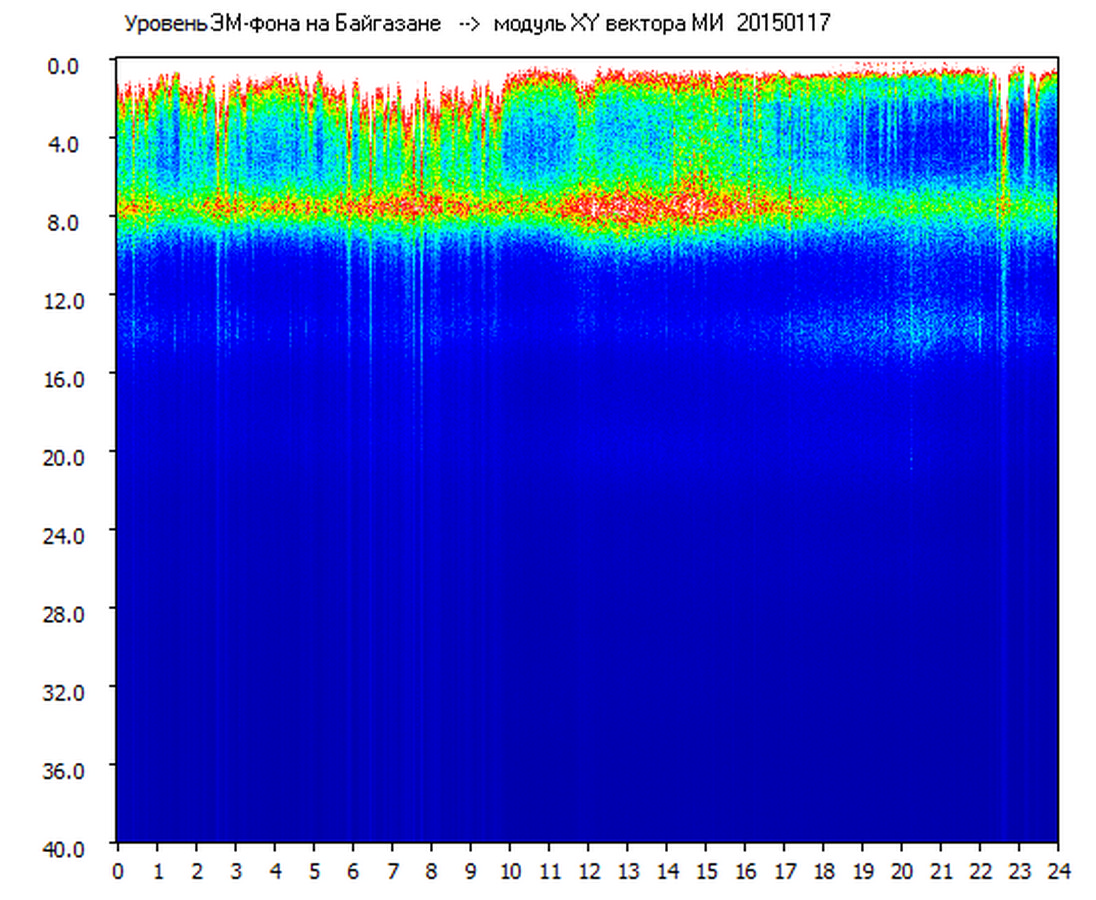Click the faint light band near hour 20 at 14.0
Screen dimensions: 1096x900
pyautogui.click(x=905, y=328)
